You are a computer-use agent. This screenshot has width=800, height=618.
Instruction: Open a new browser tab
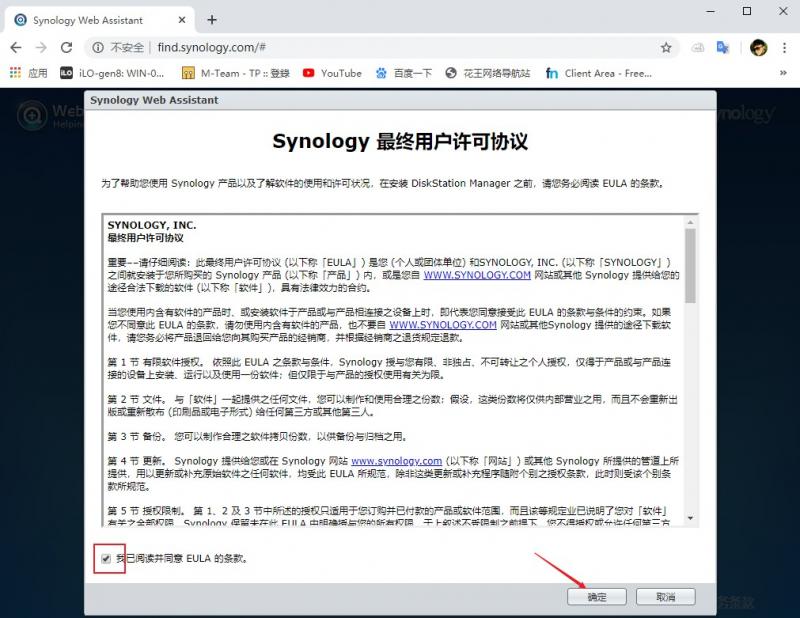(212, 20)
